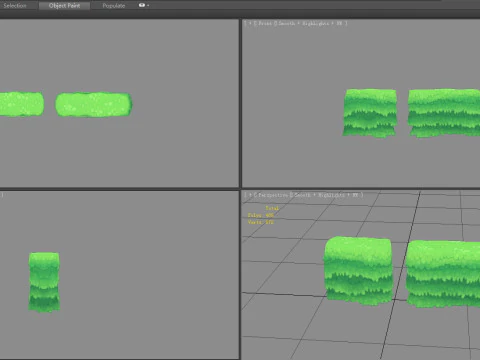
Task: Select the right bush in Front viewport
Action: pyautogui.click(x=444, y=113)
